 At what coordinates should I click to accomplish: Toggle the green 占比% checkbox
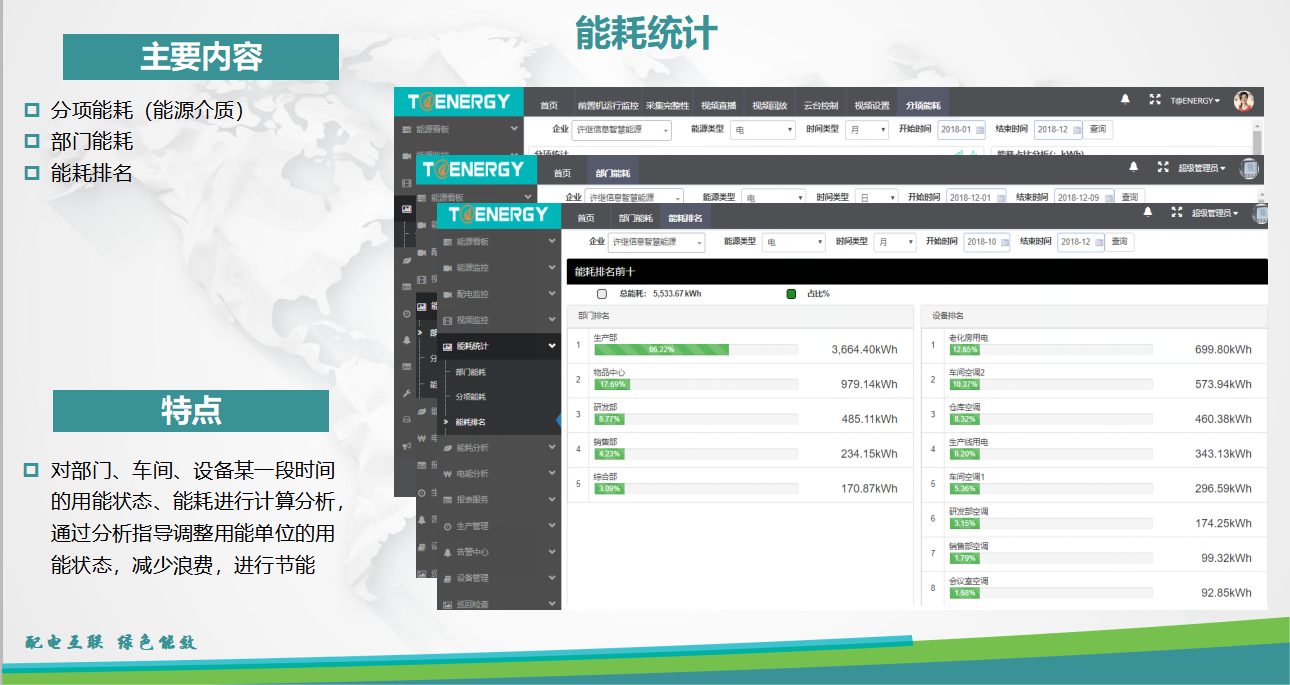click(x=791, y=294)
